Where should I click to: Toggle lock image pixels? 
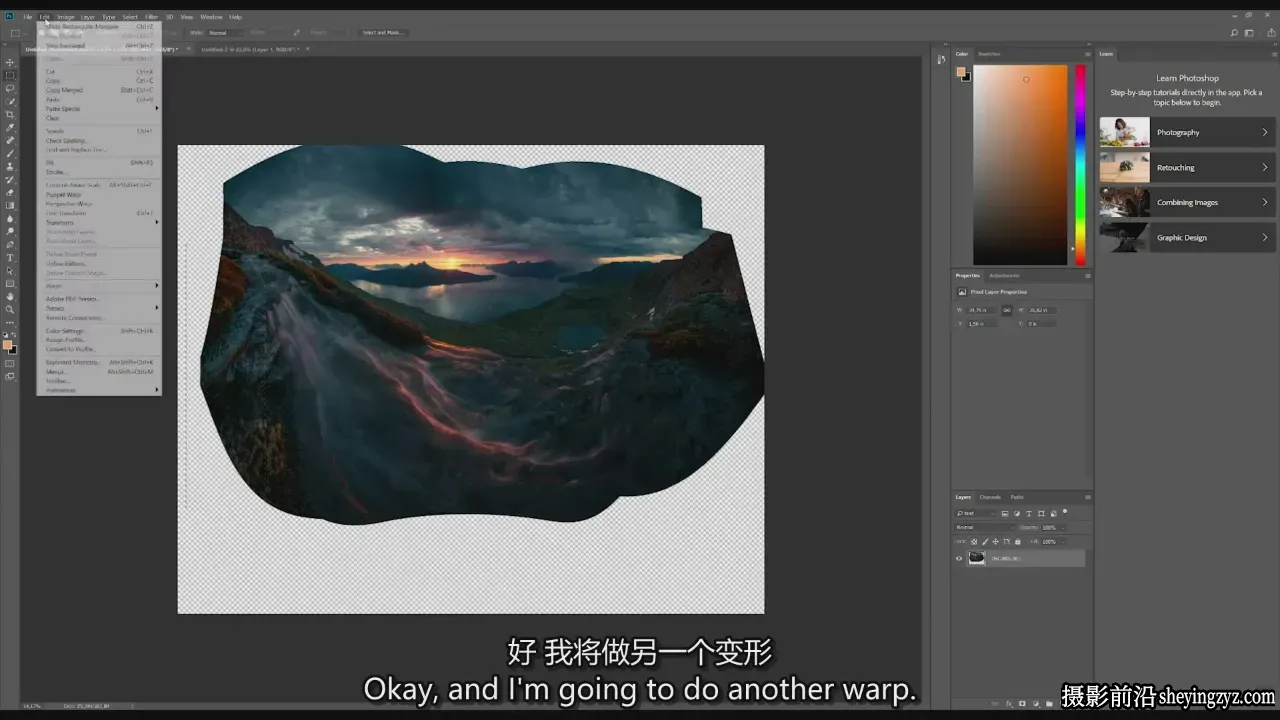pos(985,541)
